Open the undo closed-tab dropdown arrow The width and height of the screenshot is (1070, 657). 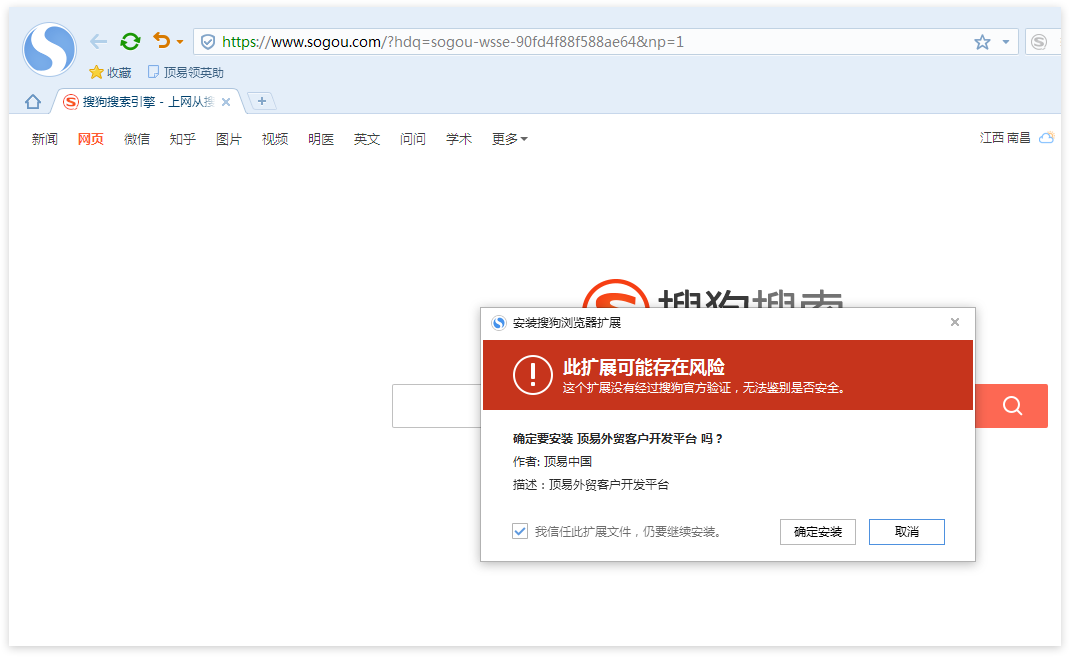click(180, 42)
